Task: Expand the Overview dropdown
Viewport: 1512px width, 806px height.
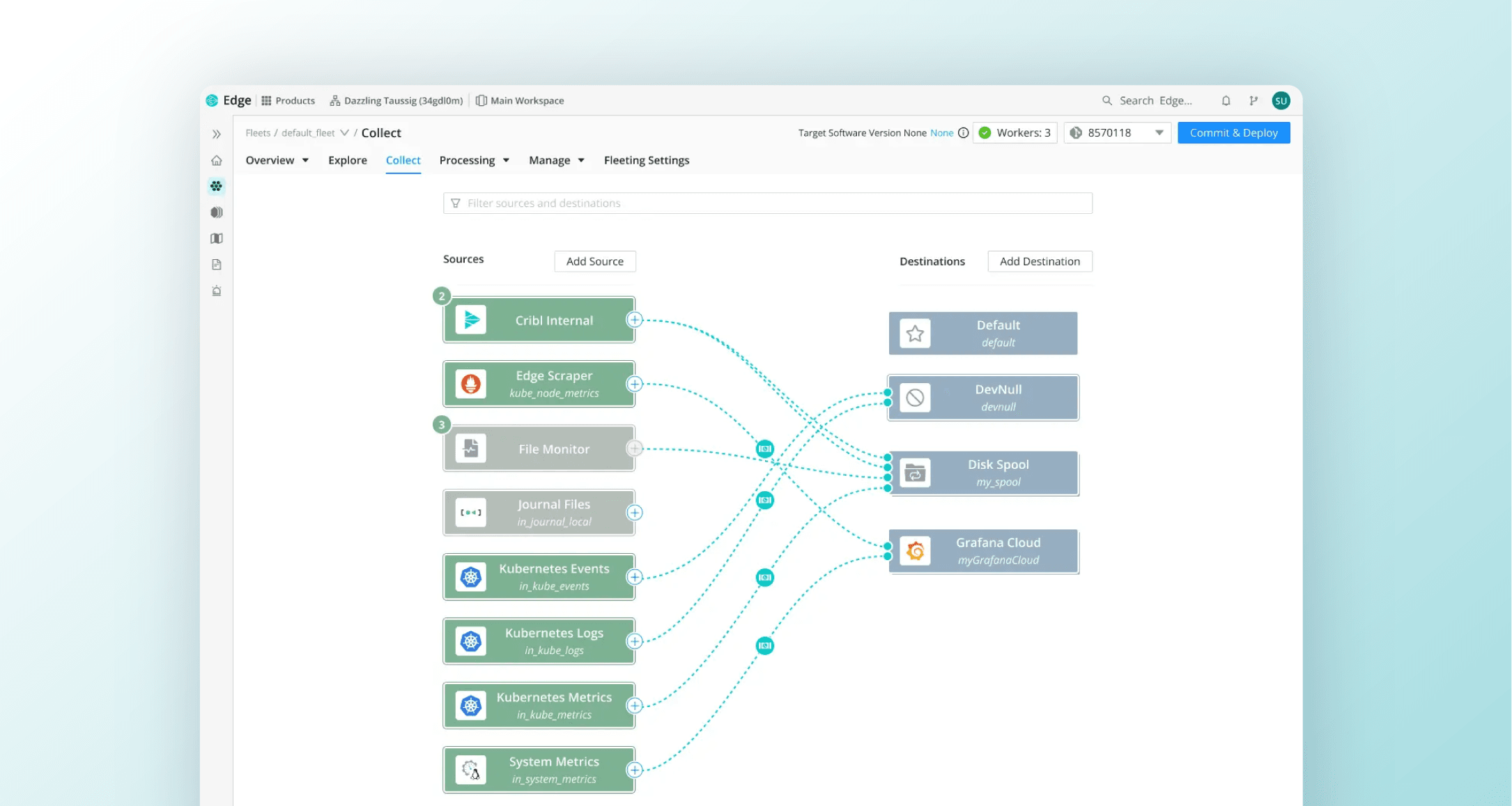Action: [277, 160]
